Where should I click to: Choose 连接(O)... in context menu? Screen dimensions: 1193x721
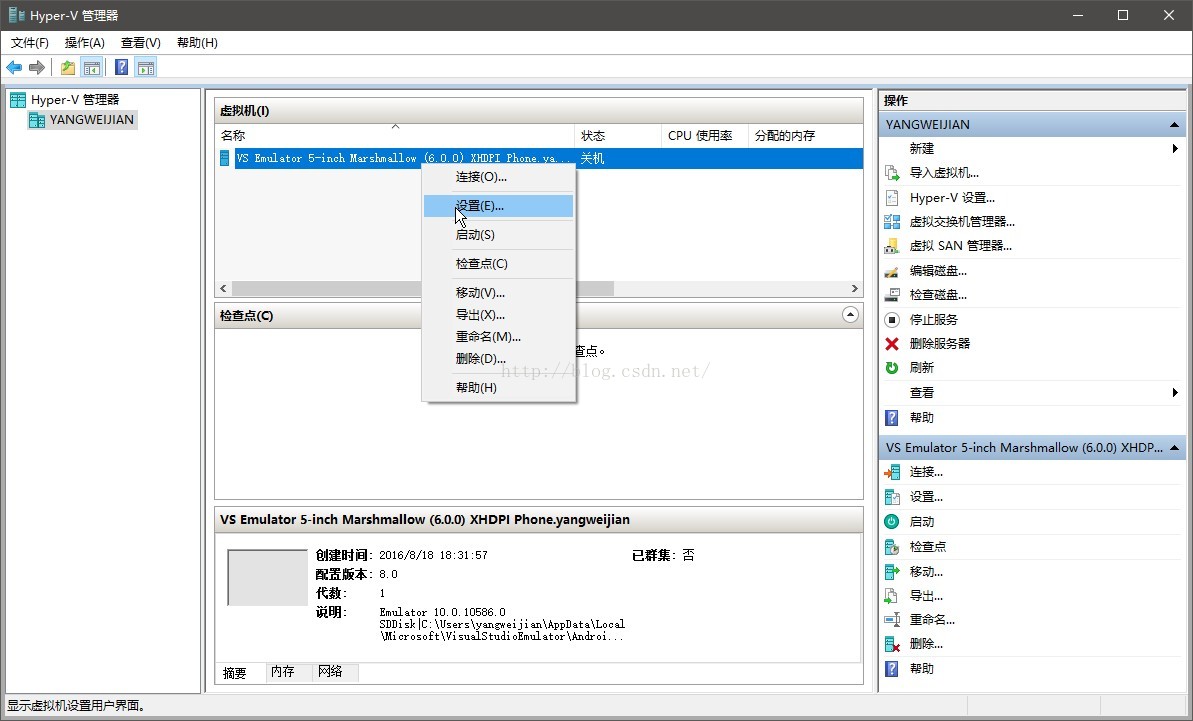[498, 177]
